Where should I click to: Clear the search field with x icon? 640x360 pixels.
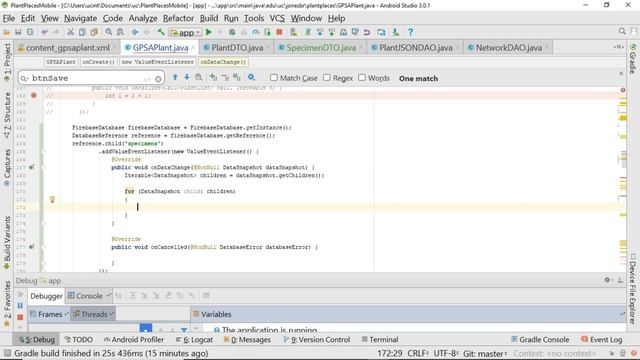point(158,79)
